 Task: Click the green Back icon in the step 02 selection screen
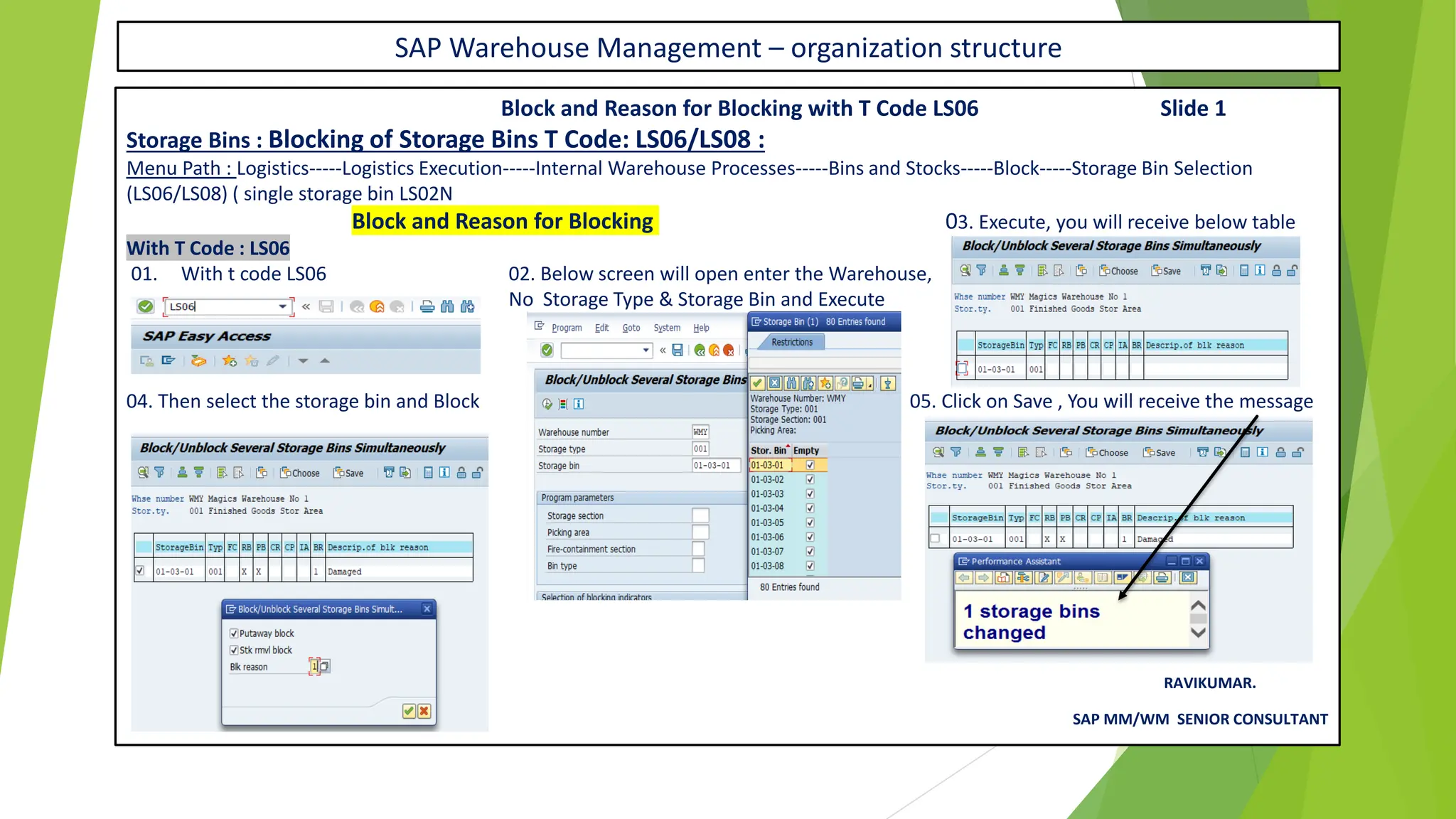700,350
